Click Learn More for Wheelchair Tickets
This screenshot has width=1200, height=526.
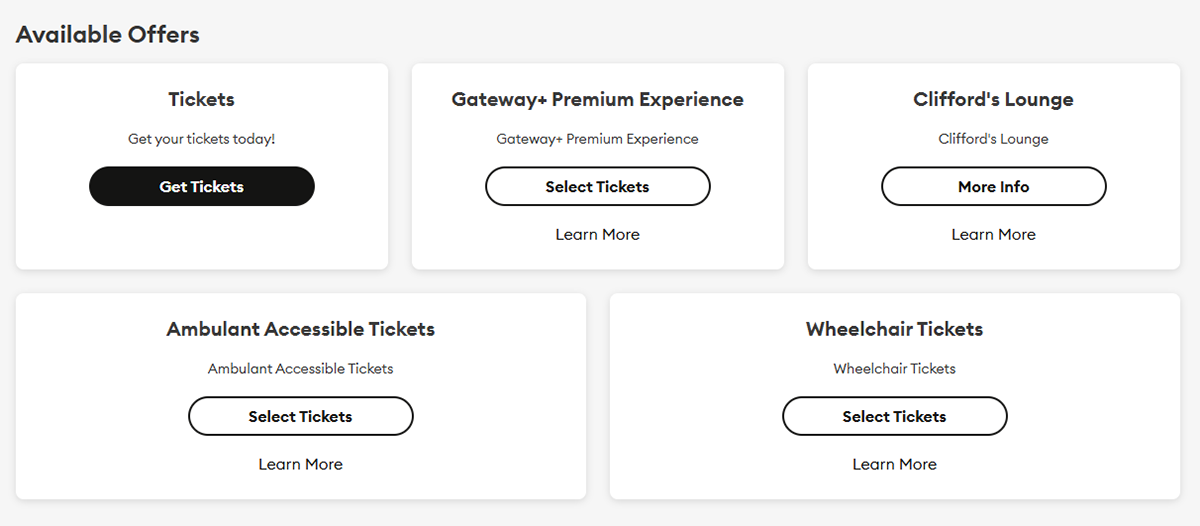(894, 465)
